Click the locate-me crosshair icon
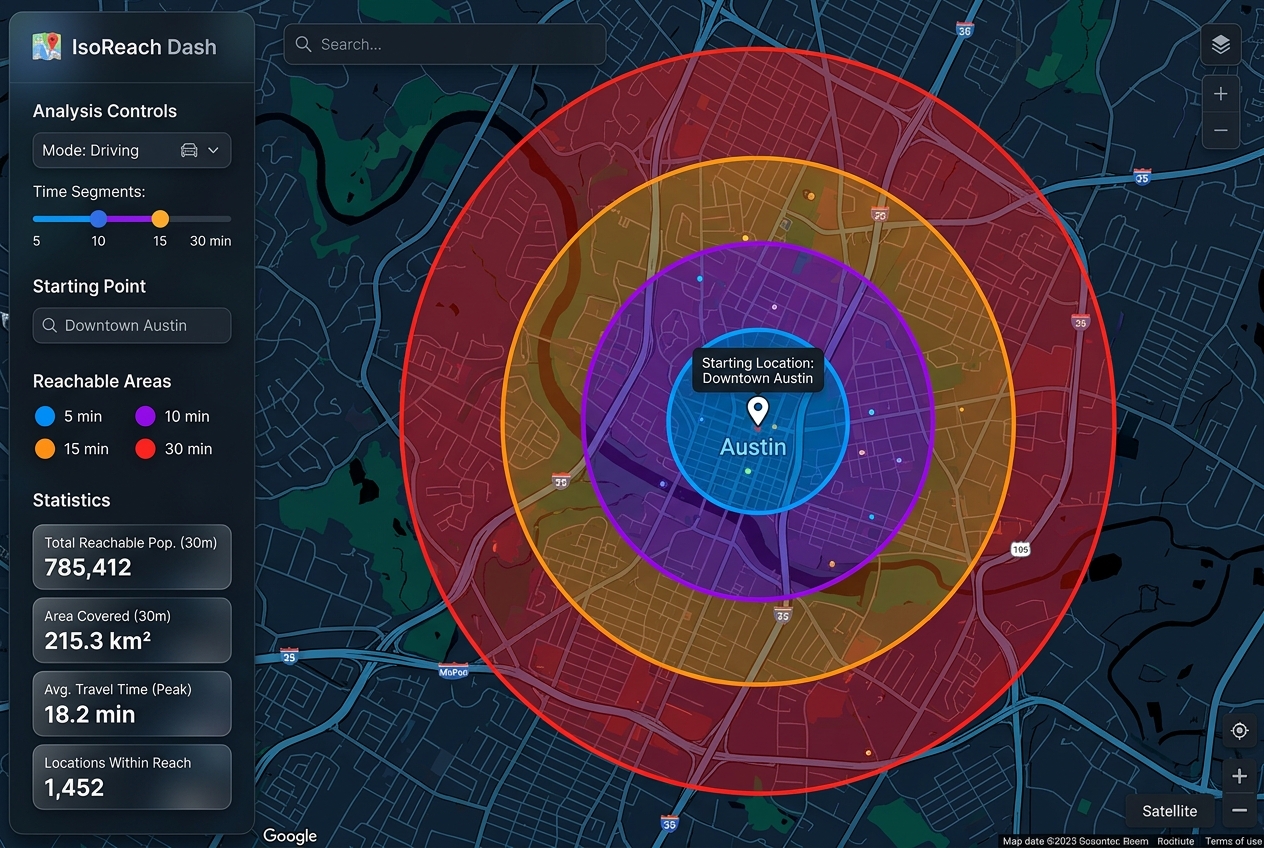Image resolution: width=1264 pixels, height=848 pixels. coord(1240,731)
